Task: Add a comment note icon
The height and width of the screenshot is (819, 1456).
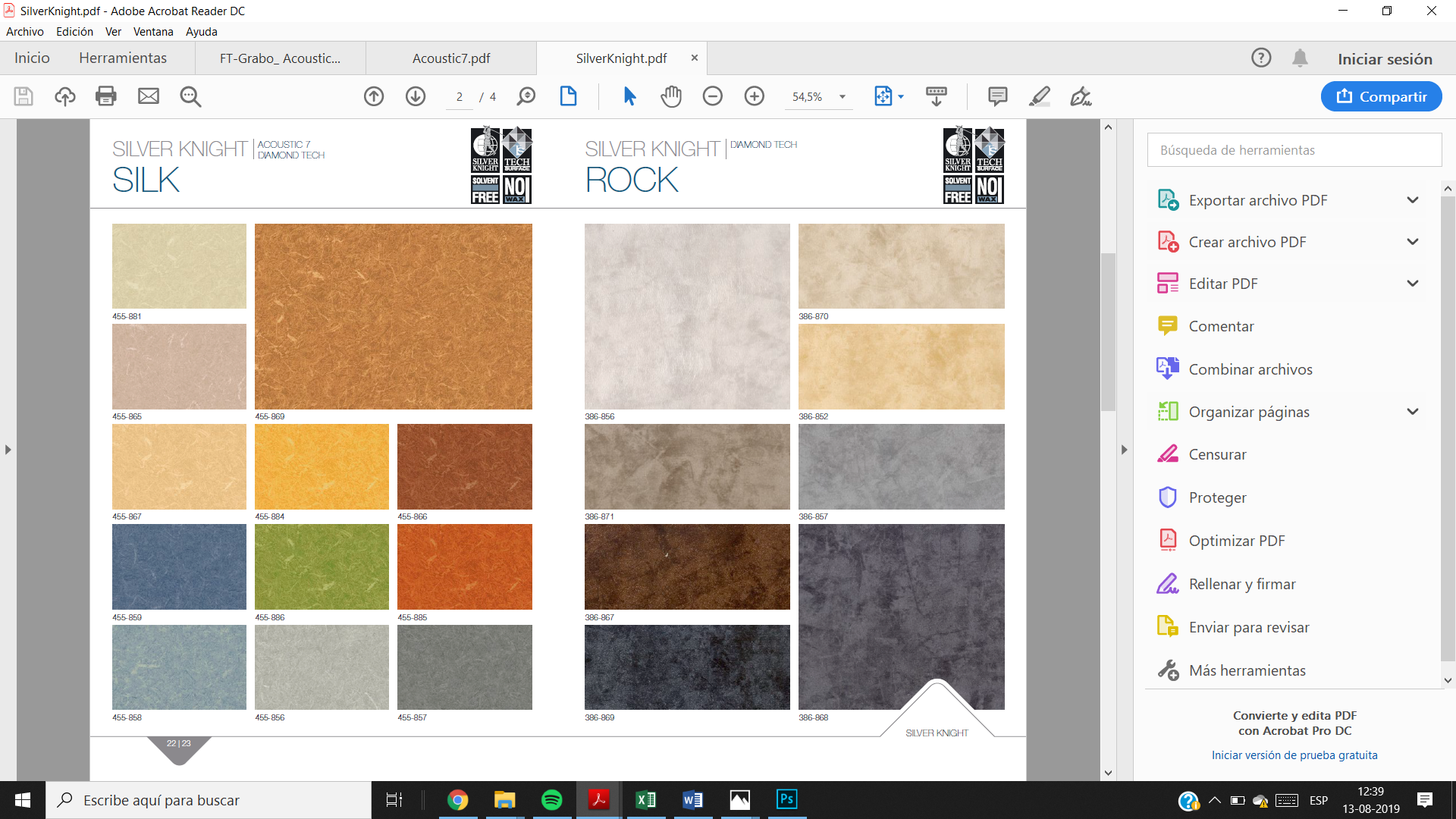Action: (x=998, y=96)
